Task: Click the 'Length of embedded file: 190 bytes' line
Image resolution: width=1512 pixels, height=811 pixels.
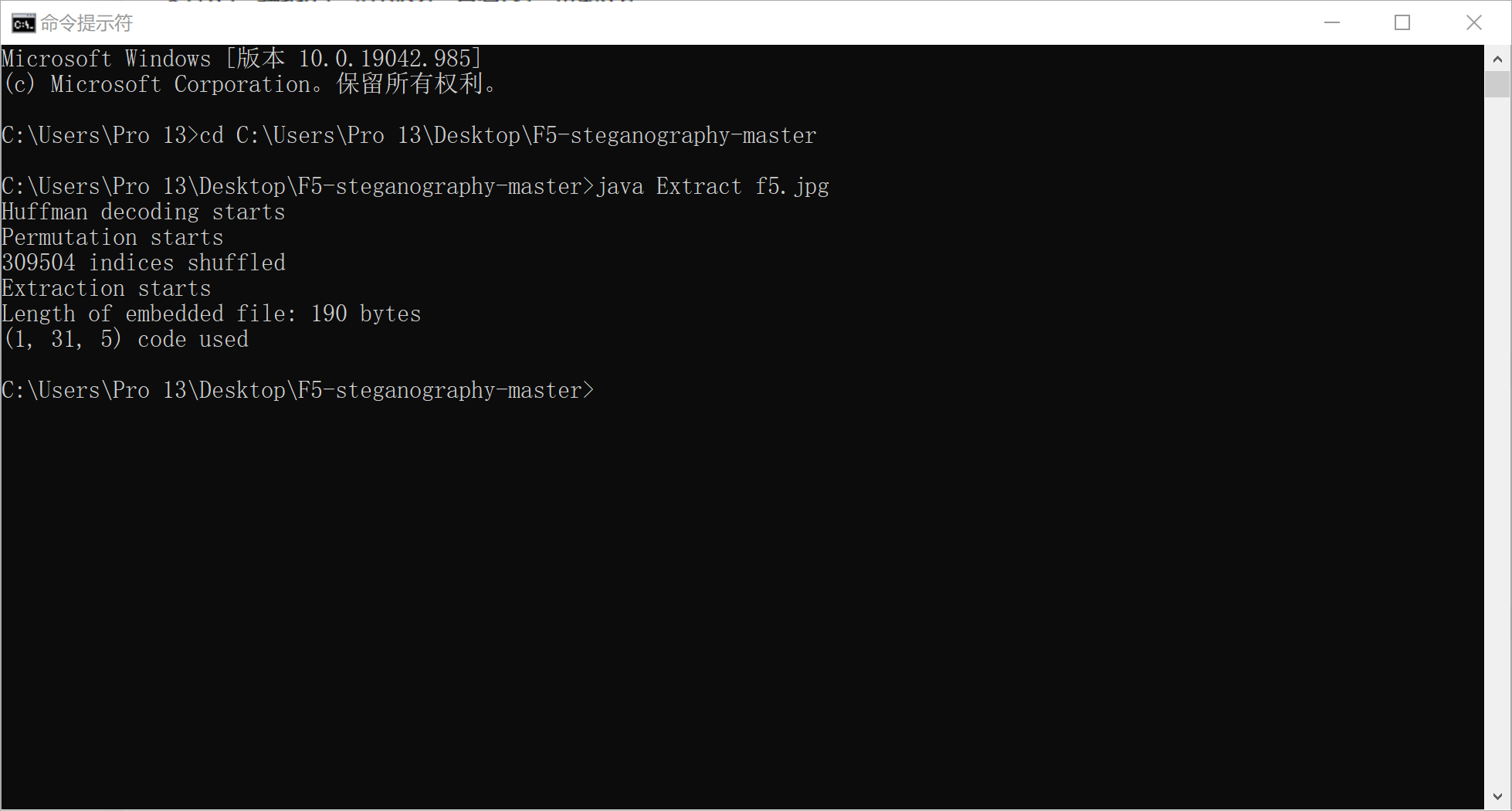Action: tap(212, 314)
